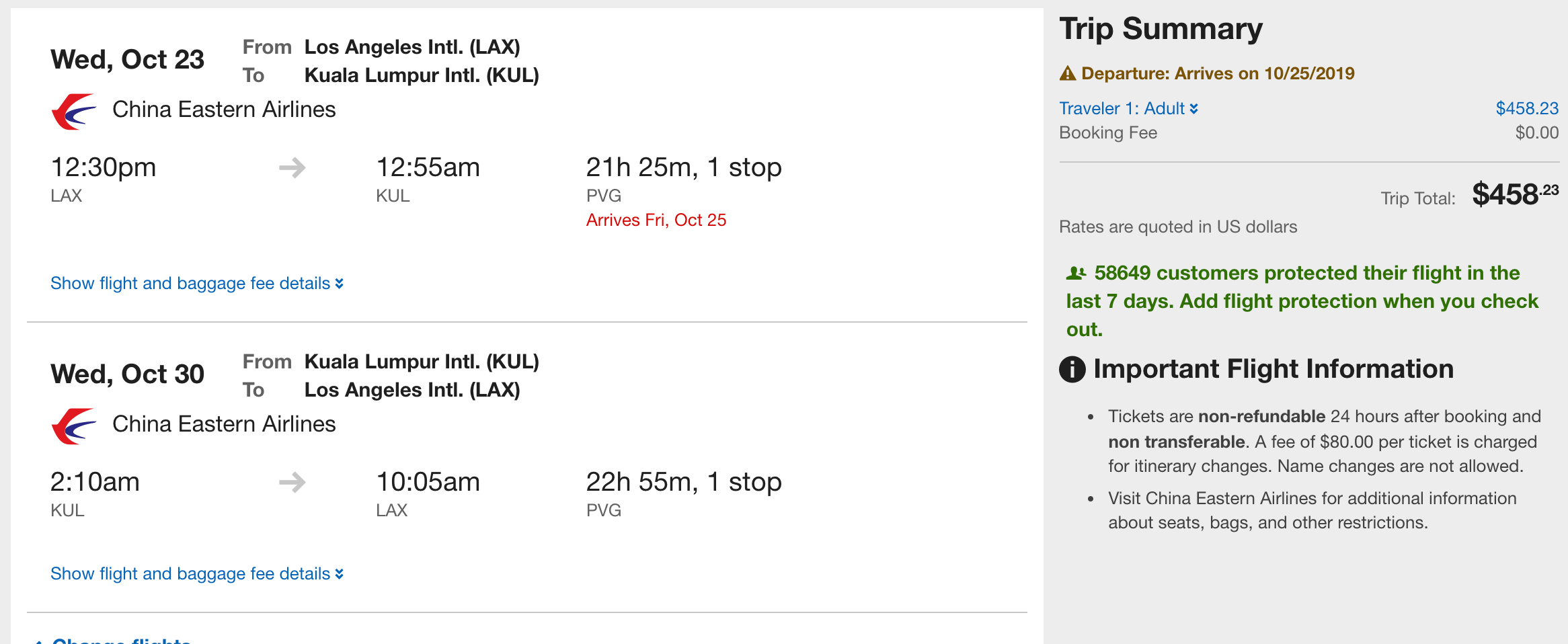
Task: Click the warning triangle beside Departure notice
Action: pyautogui.click(x=1068, y=73)
